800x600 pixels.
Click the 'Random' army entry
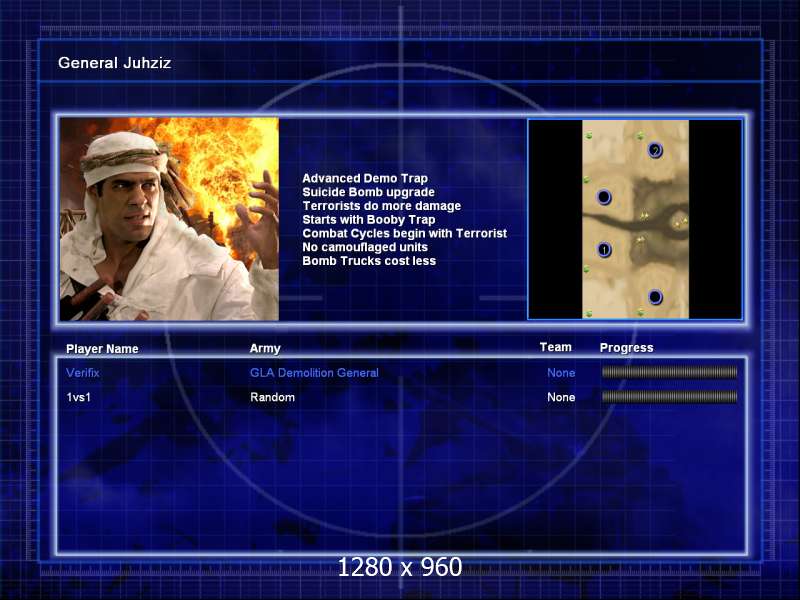click(272, 397)
